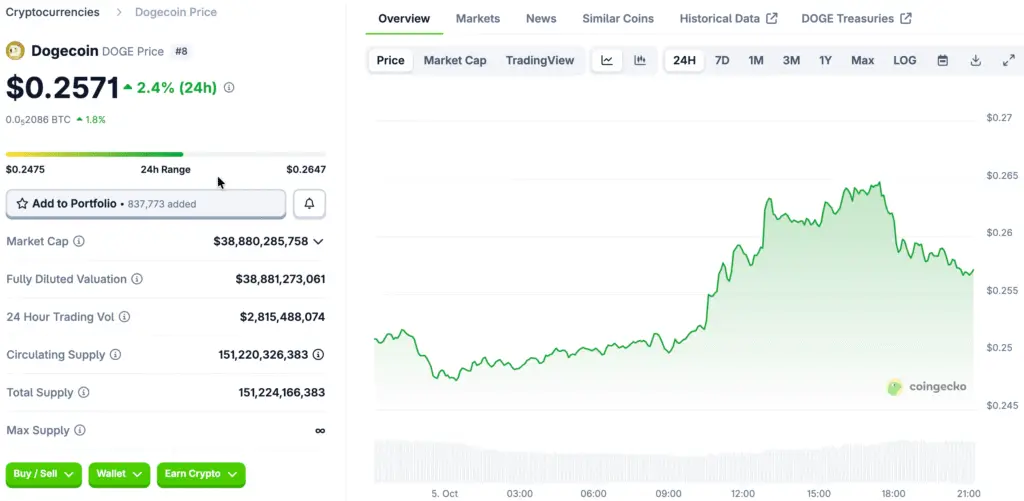The image size is (1024, 501).
Task: Switch chart to Market Cap mode
Action: coord(454,60)
